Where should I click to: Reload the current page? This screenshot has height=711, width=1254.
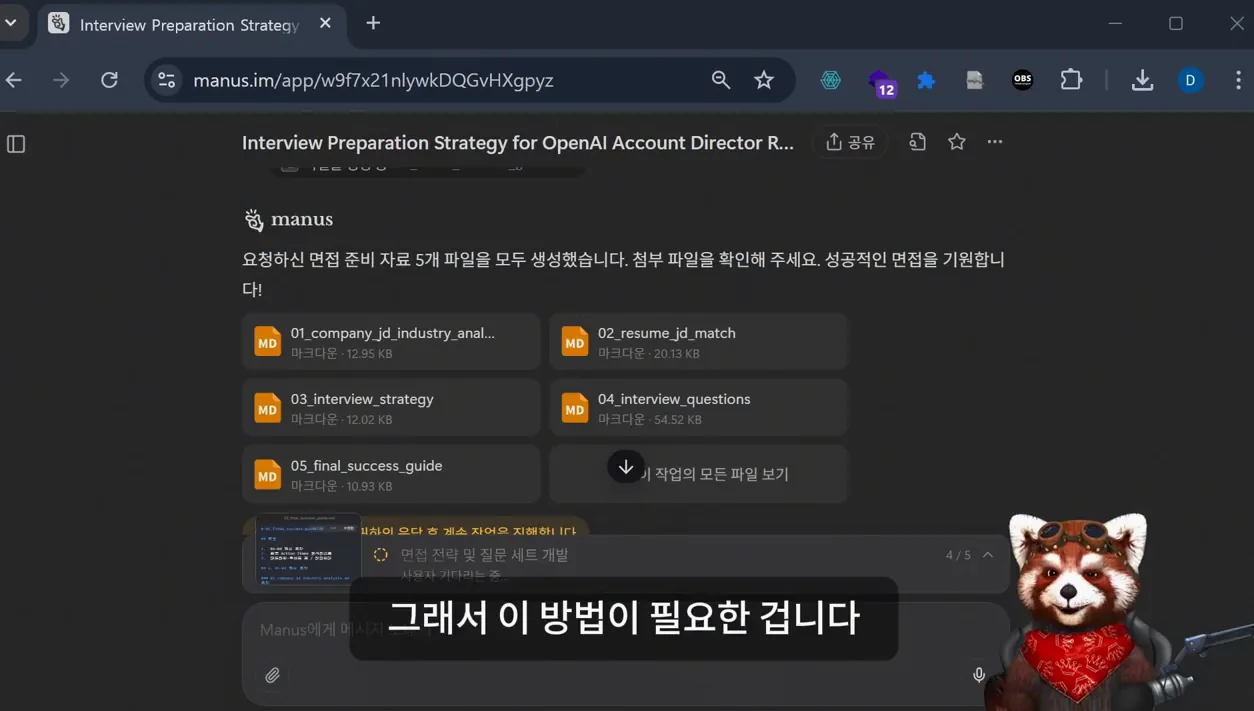(x=109, y=80)
